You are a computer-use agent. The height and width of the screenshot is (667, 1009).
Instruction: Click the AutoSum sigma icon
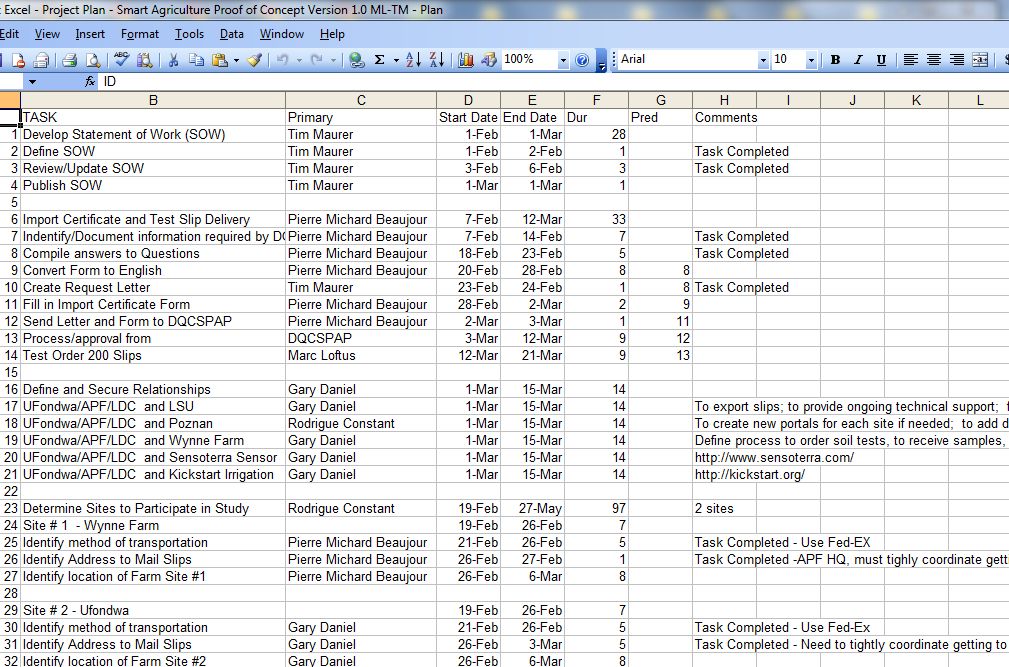pyautogui.click(x=380, y=60)
